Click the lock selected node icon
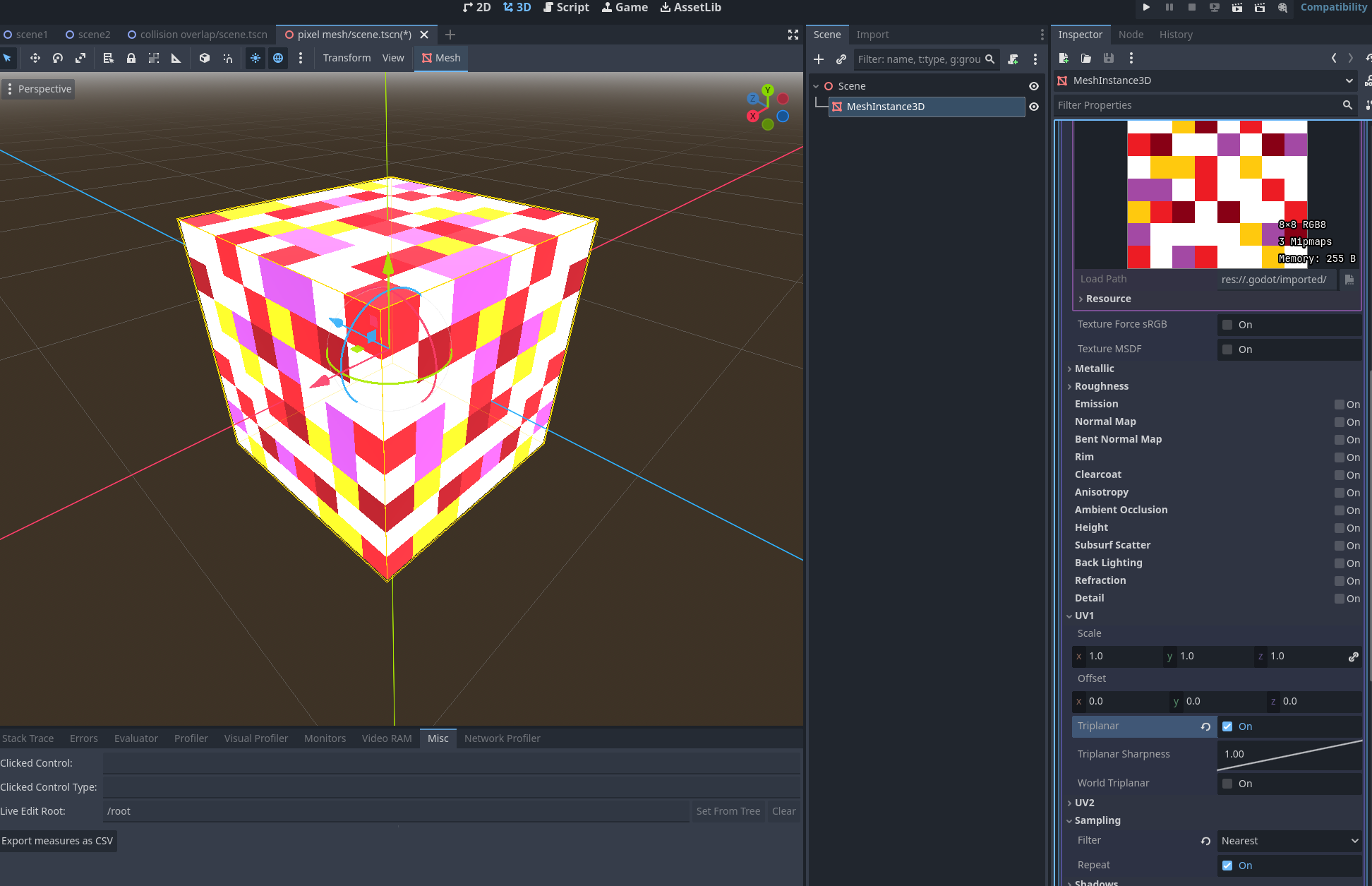1372x886 pixels. (131, 58)
